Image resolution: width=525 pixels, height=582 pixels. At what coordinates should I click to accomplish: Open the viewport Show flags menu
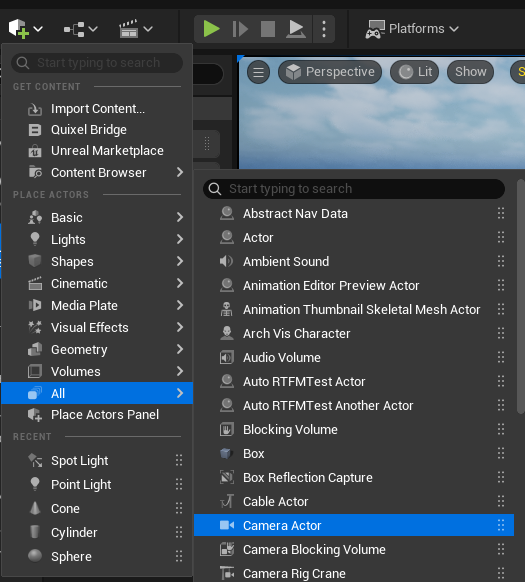point(470,72)
